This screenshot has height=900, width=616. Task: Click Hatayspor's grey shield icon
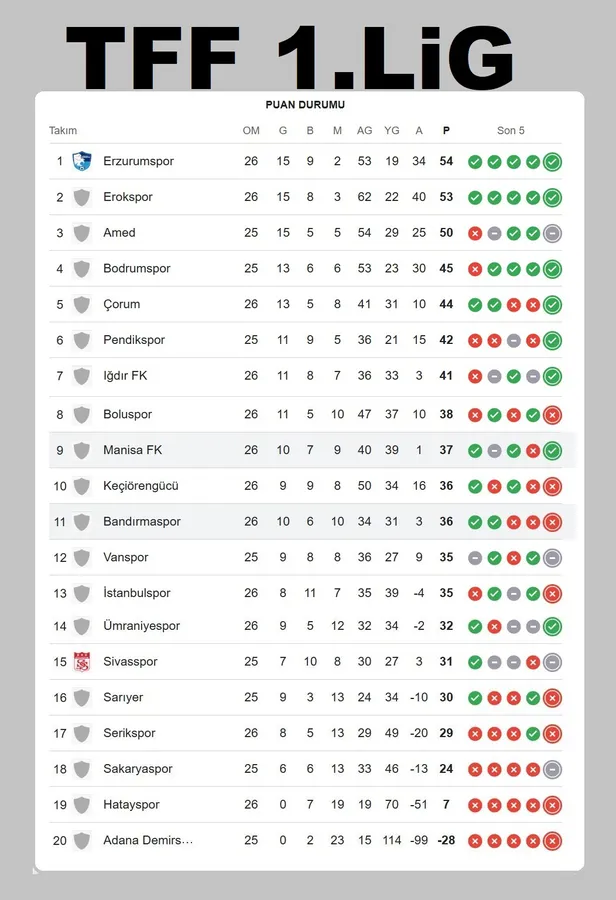(82, 805)
